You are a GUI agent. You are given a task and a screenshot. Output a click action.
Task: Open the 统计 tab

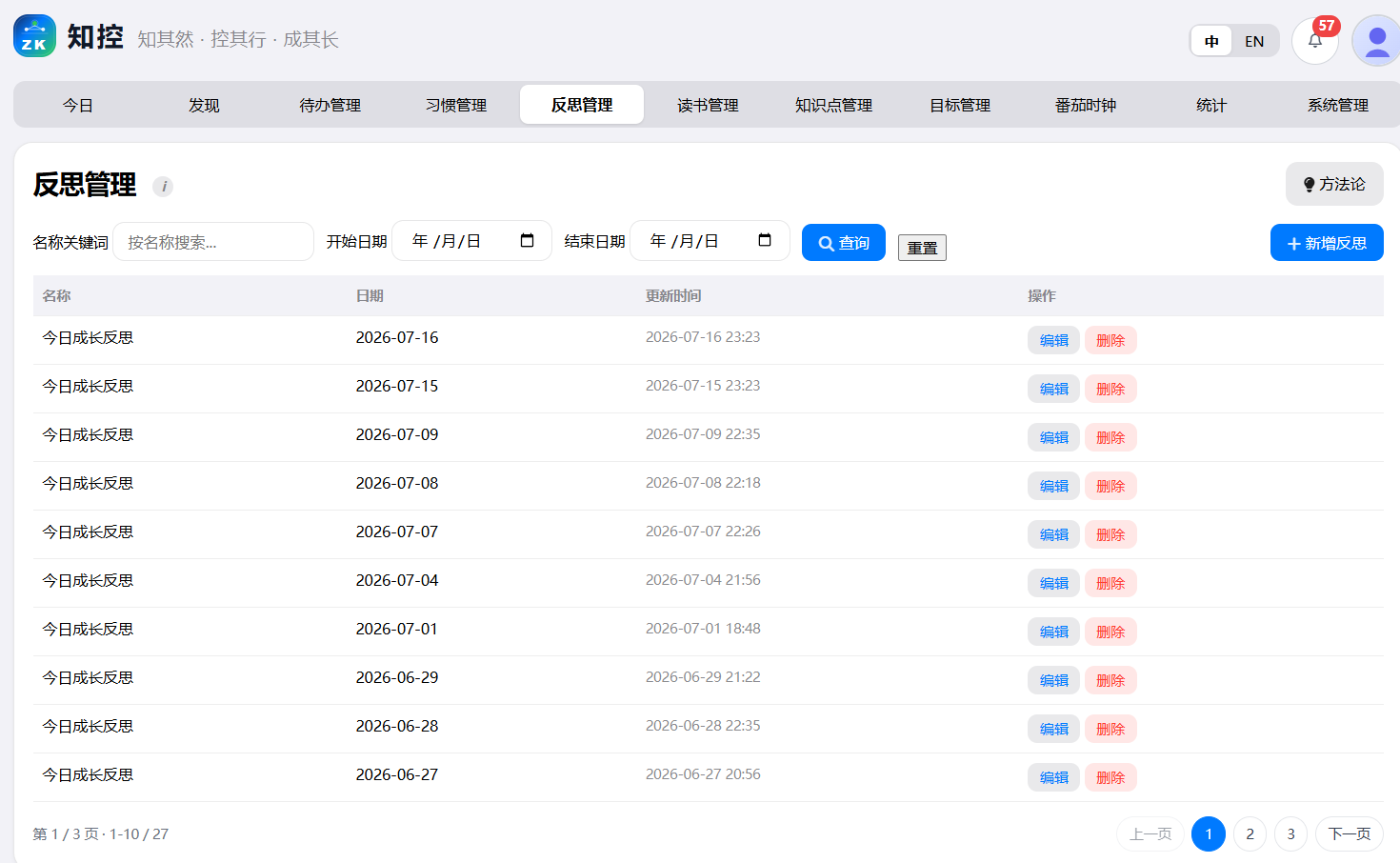click(x=1211, y=105)
